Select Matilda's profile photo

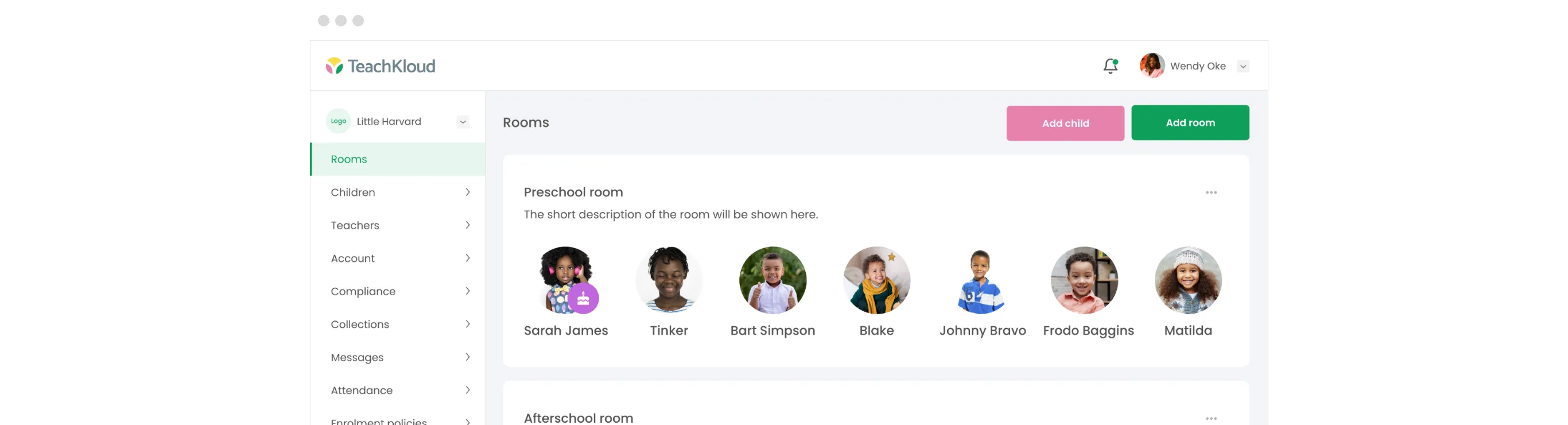pyautogui.click(x=1187, y=280)
